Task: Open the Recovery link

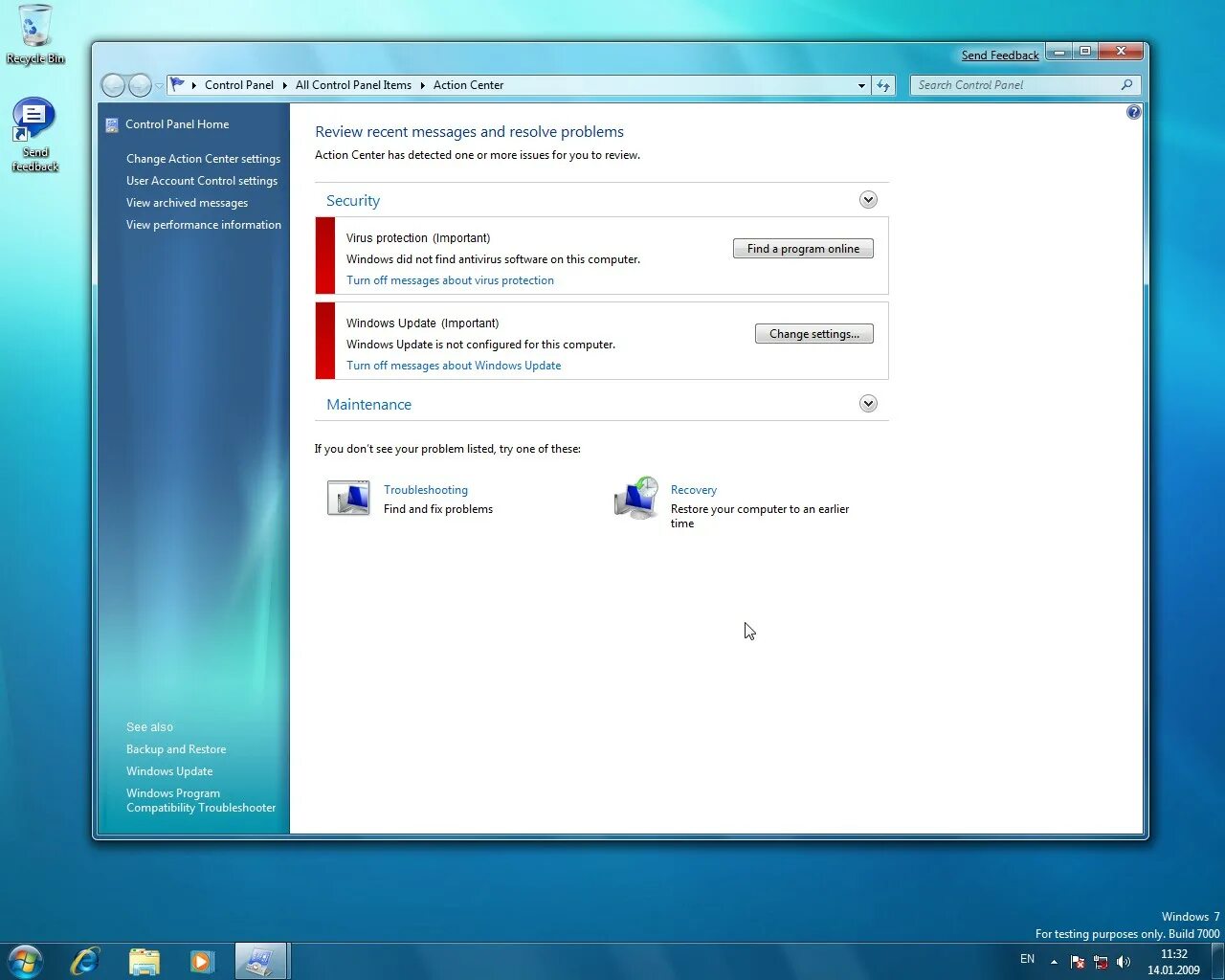Action: 694,490
